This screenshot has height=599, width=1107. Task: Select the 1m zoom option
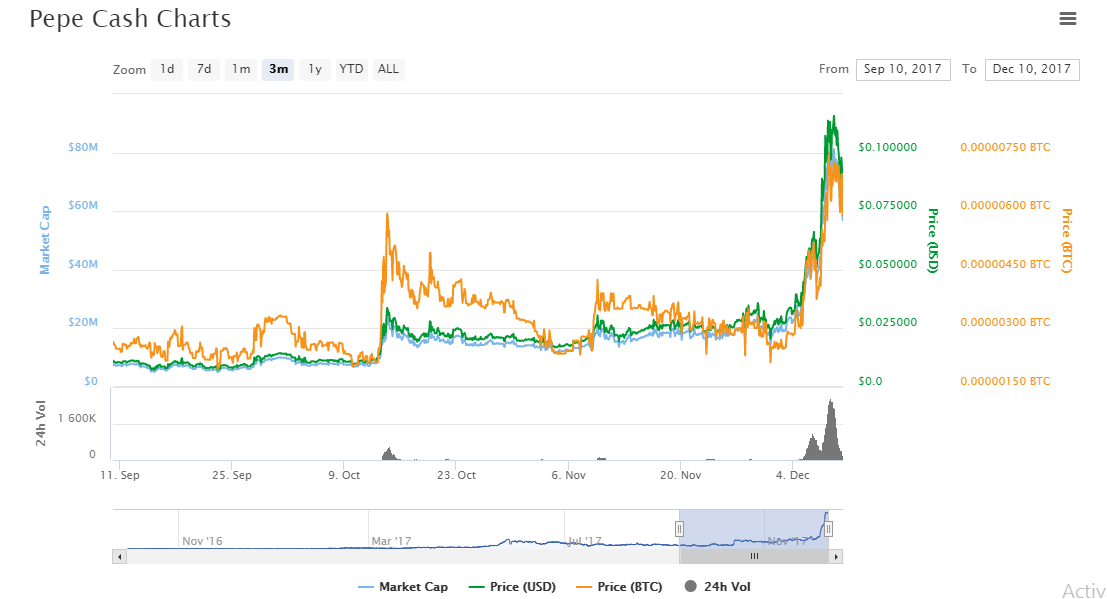click(241, 69)
